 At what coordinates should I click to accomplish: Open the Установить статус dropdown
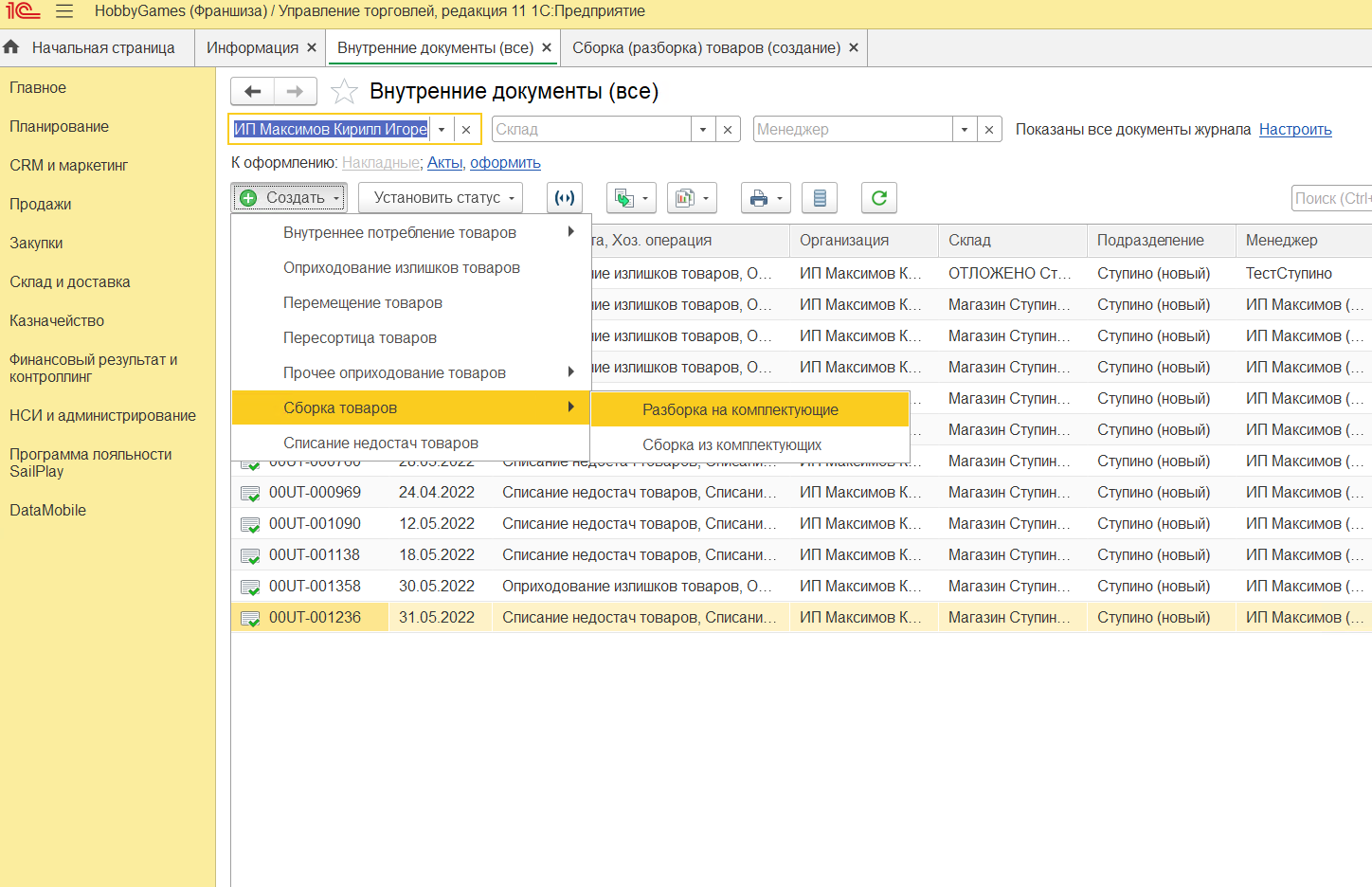click(441, 197)
